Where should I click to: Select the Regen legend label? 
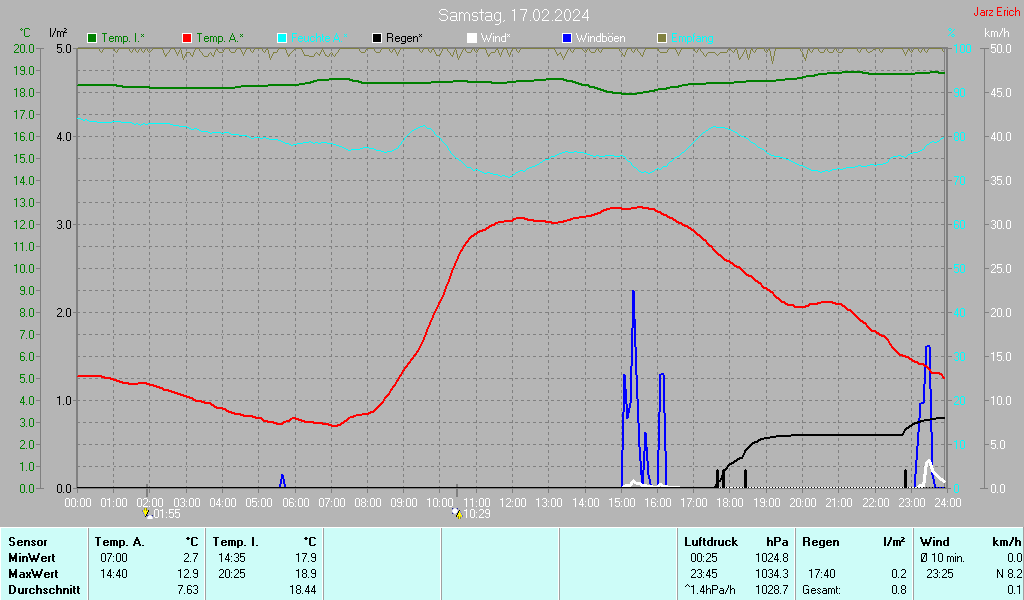pyautogui.click(x=405, y=38)
